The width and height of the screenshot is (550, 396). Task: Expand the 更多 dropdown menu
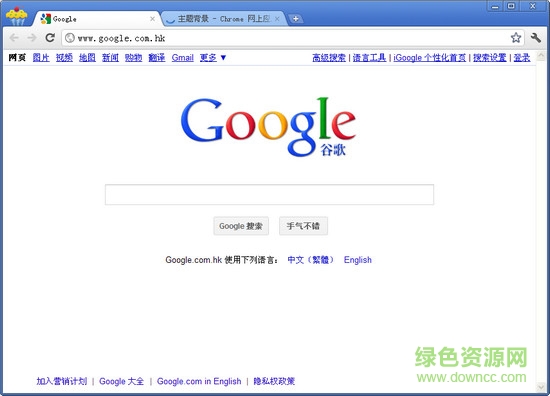coord(213,58)
